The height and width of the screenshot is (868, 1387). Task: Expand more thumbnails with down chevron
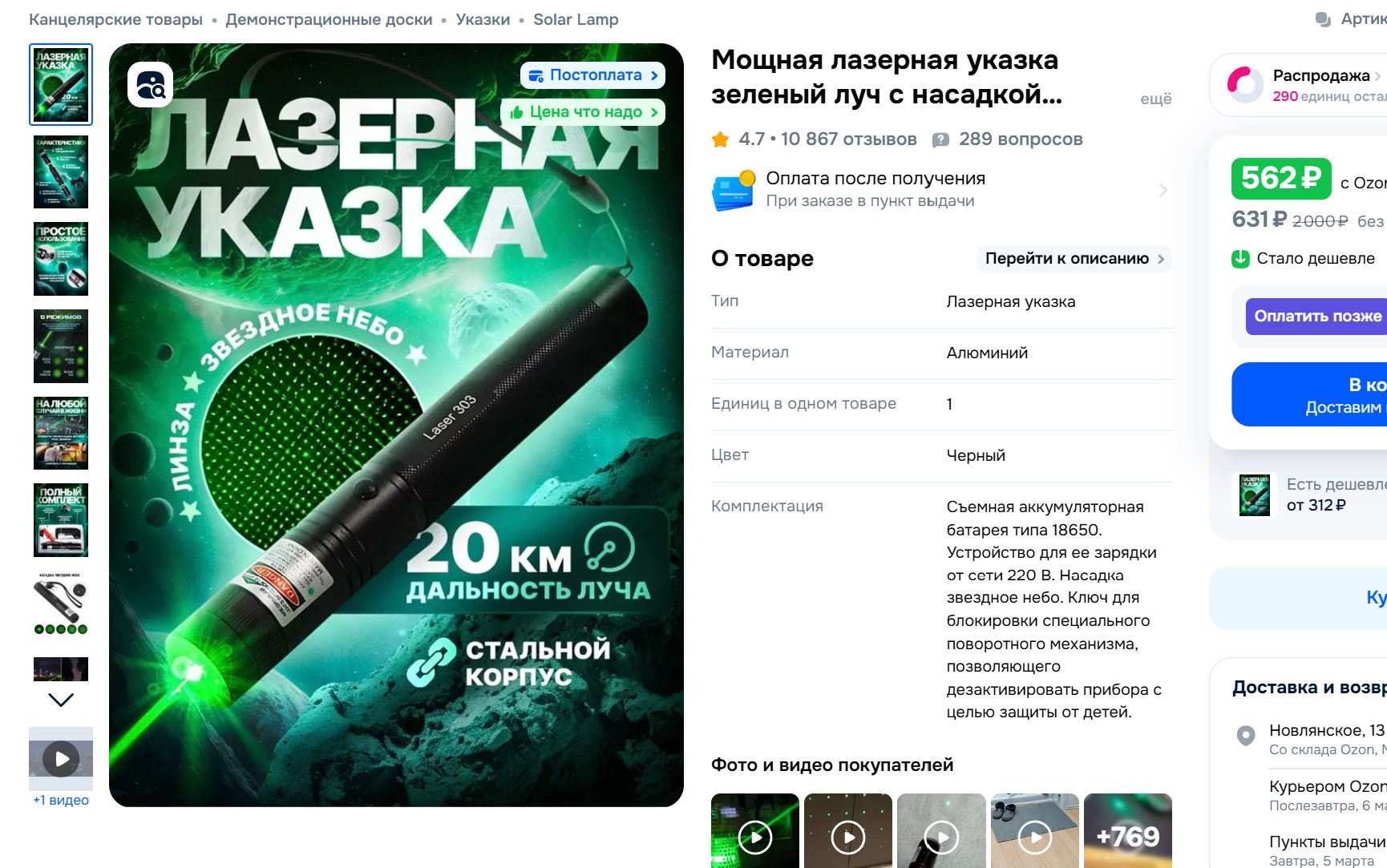point(61,700)
